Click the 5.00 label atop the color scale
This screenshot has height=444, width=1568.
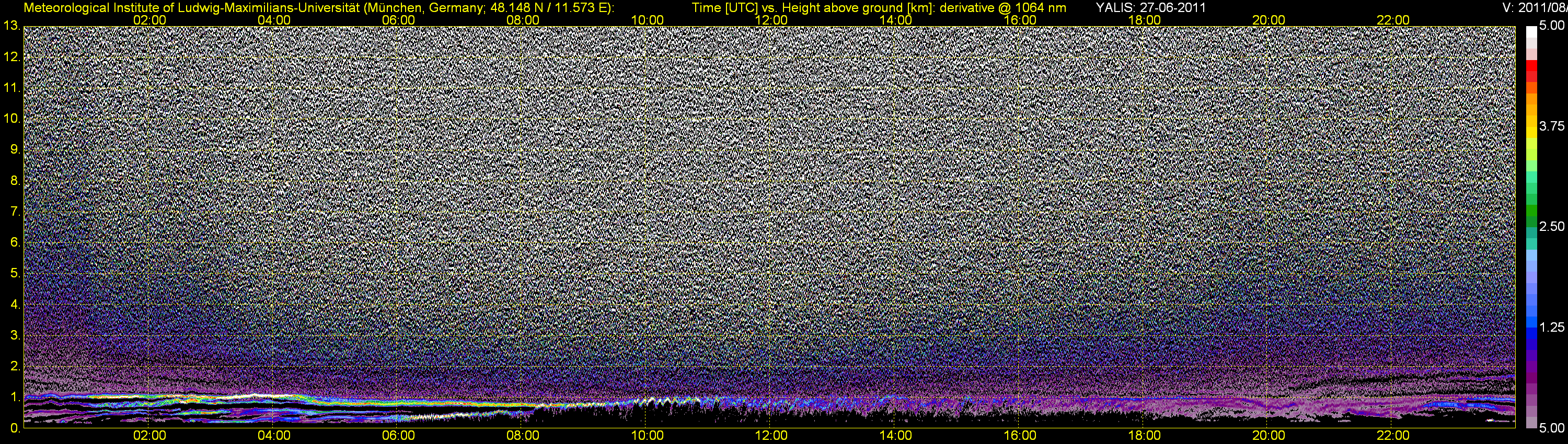pyautogui.click(x=1551, y=26)
